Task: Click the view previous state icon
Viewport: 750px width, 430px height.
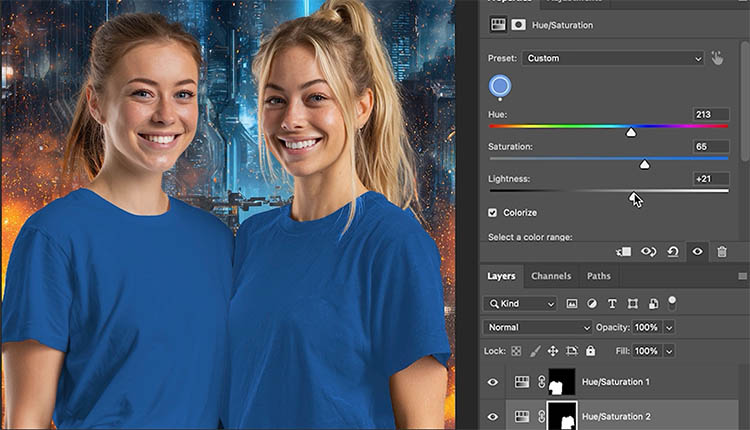Action: 649,252
